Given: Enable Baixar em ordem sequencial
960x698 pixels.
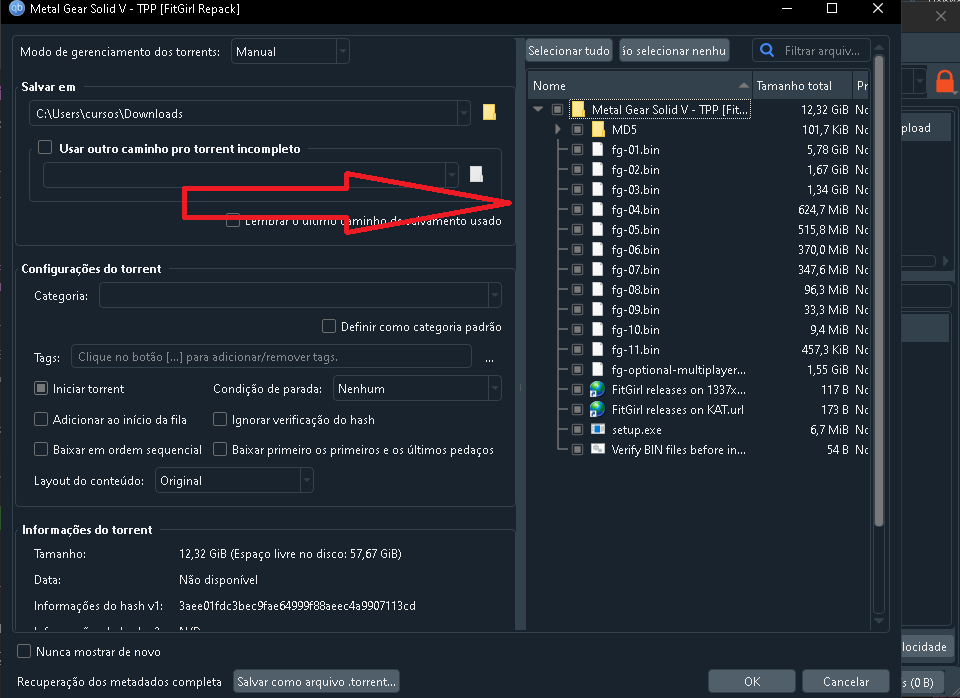Looking at the screenshot, I should coord(41,450).
